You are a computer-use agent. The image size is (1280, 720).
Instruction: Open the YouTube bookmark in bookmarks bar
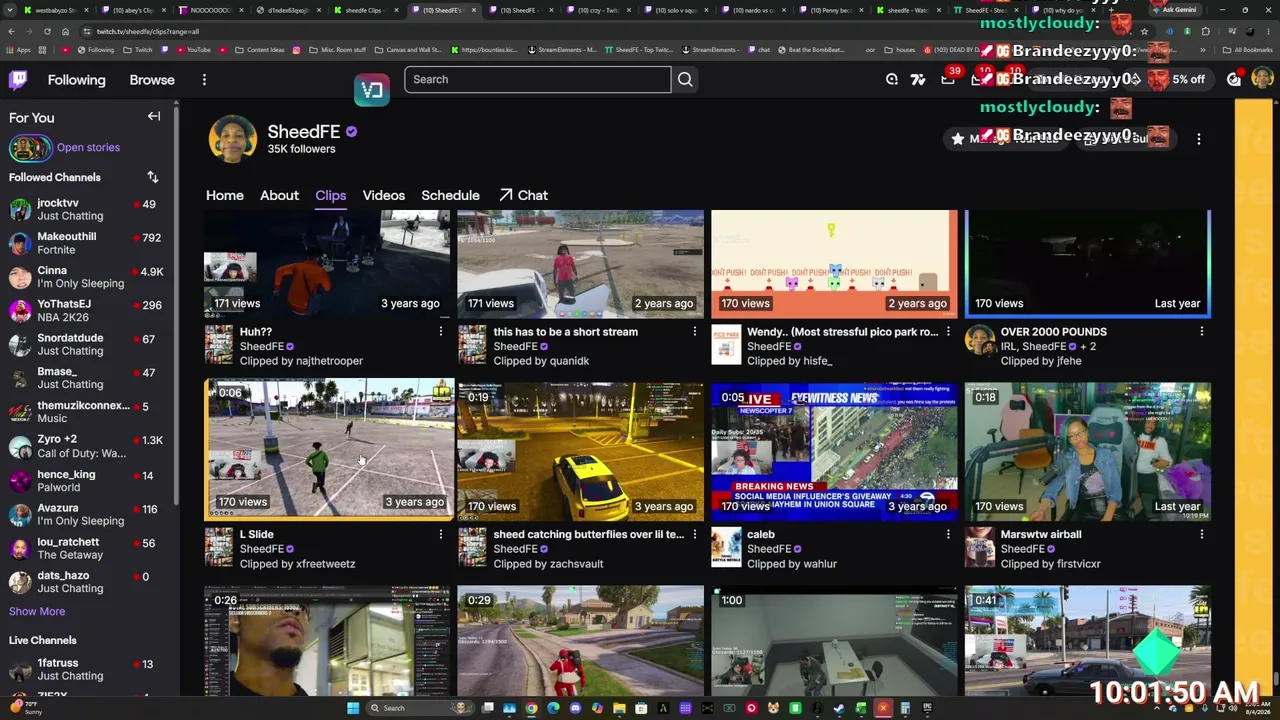[x=193, y=49]
